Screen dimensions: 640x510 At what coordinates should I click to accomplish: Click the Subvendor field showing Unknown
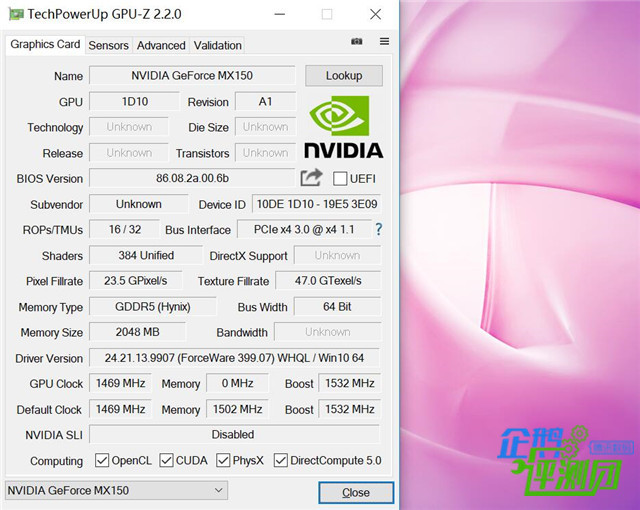click(139, 204)
